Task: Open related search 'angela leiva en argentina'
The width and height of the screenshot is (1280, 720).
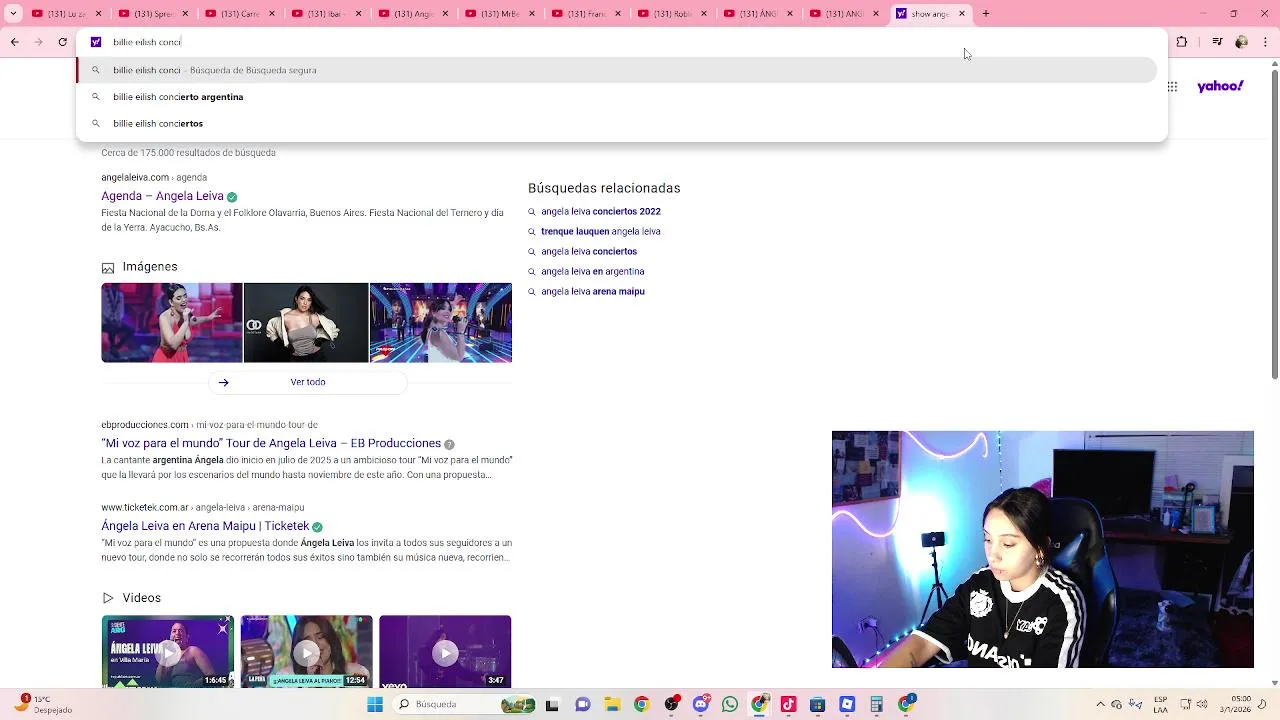Action: (x=592, y=271)
